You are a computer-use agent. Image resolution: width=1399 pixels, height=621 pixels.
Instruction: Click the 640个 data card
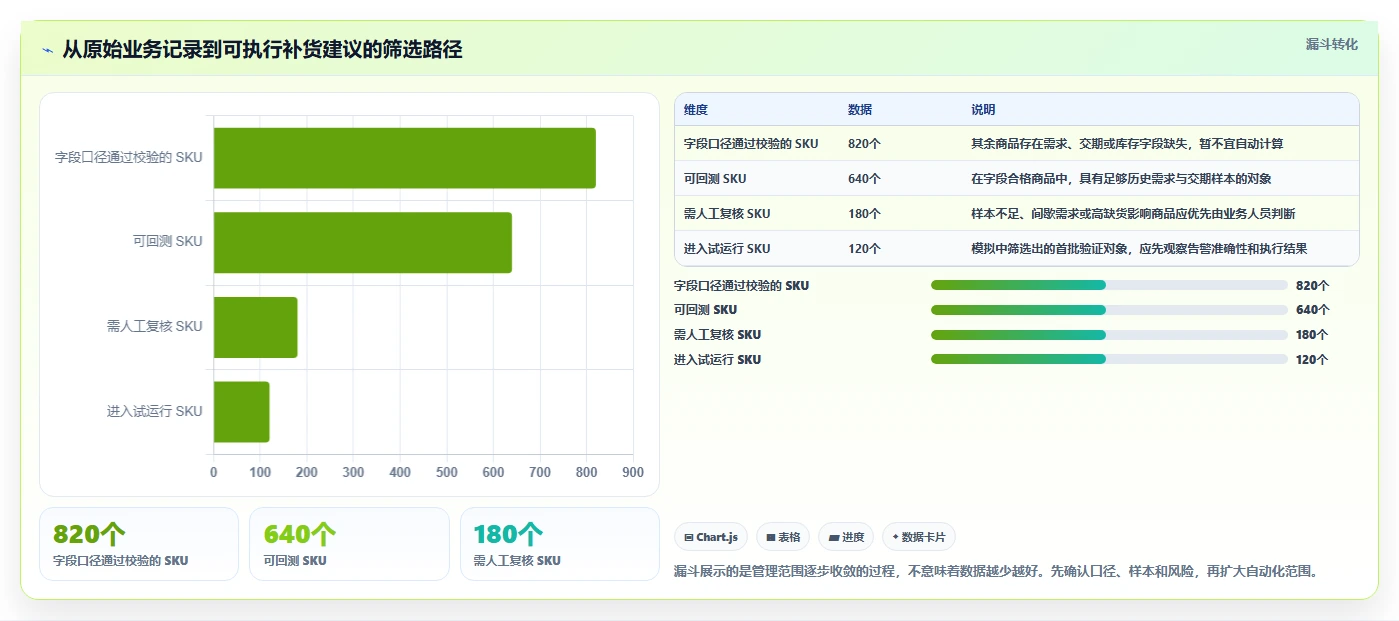pos(349,544)
